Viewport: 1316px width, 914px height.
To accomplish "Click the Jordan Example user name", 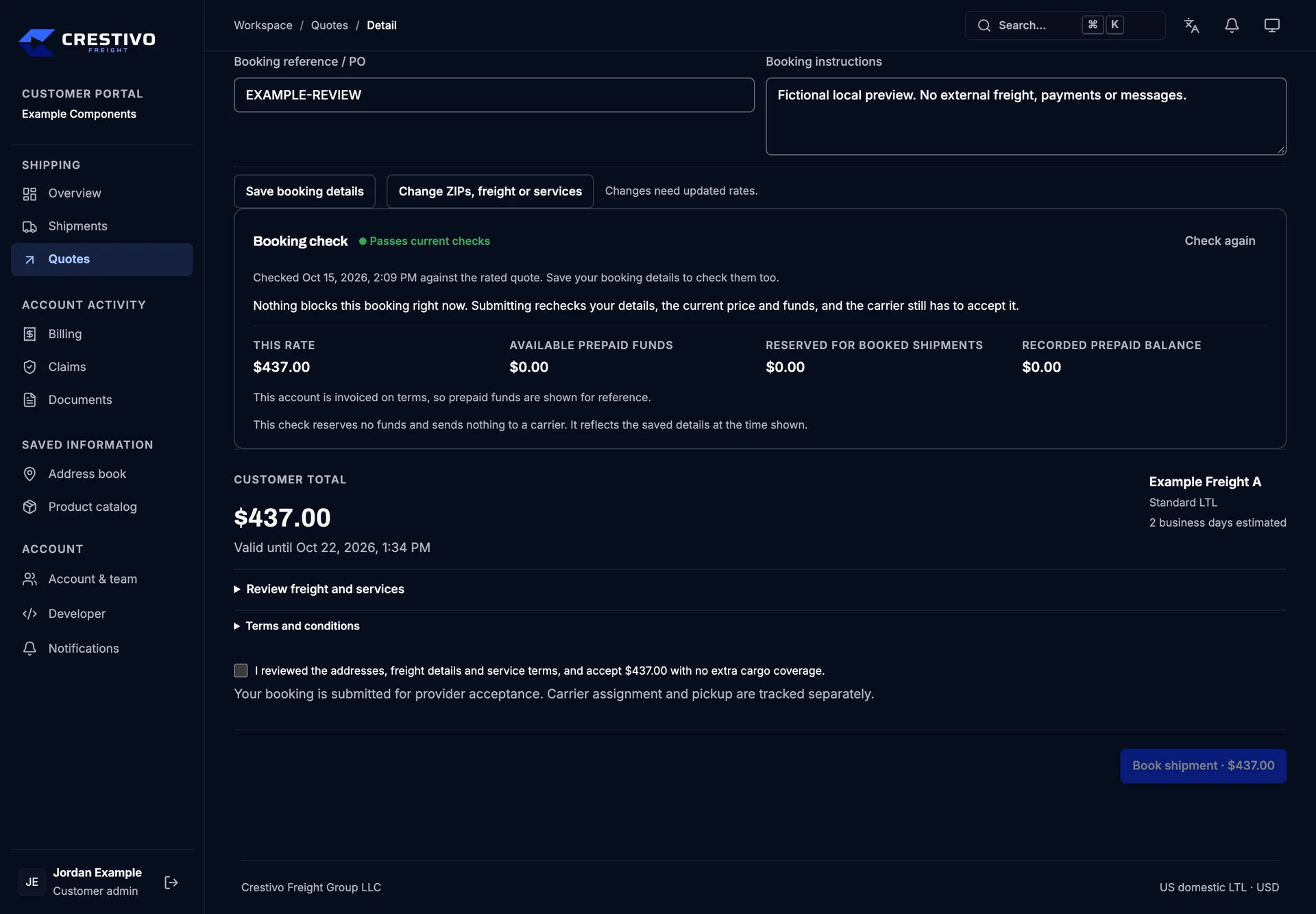I will click(97, 873).
